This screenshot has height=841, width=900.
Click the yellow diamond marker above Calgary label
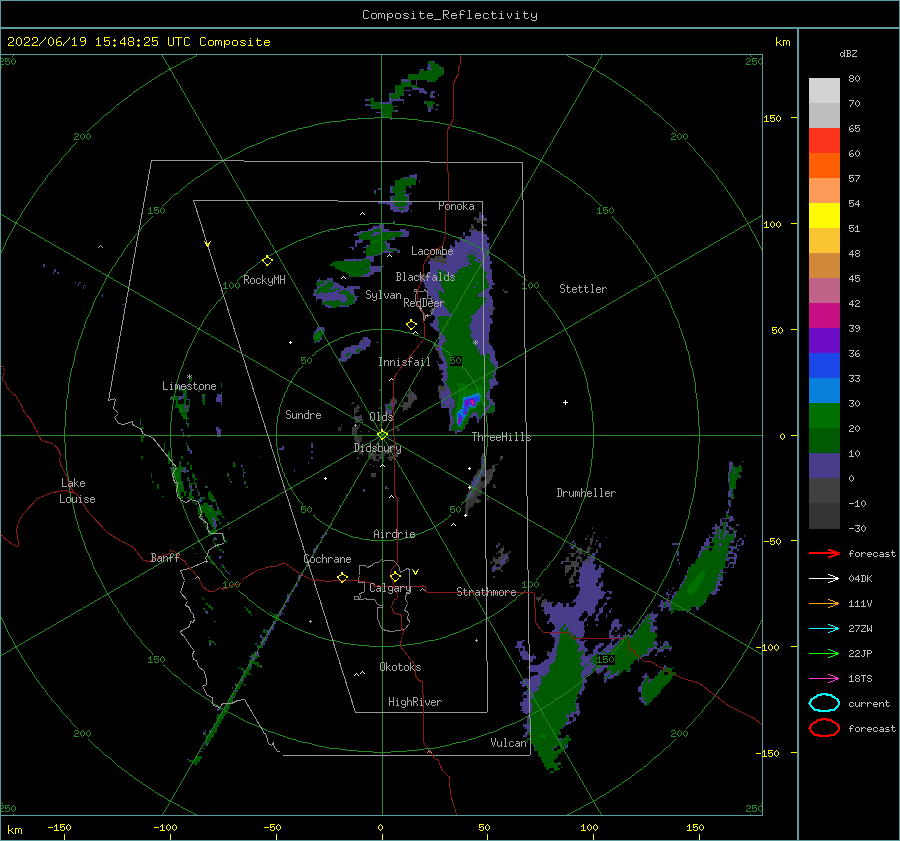395,576
